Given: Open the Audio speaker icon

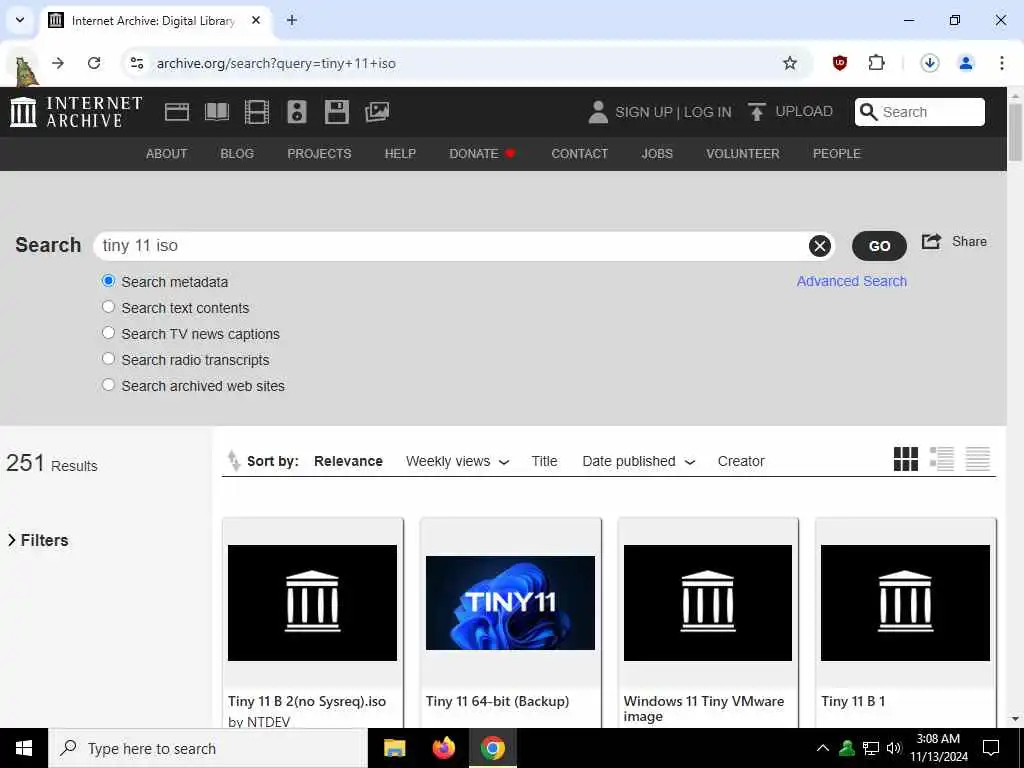Looking at the screenshot, I should tap(296, 112).
